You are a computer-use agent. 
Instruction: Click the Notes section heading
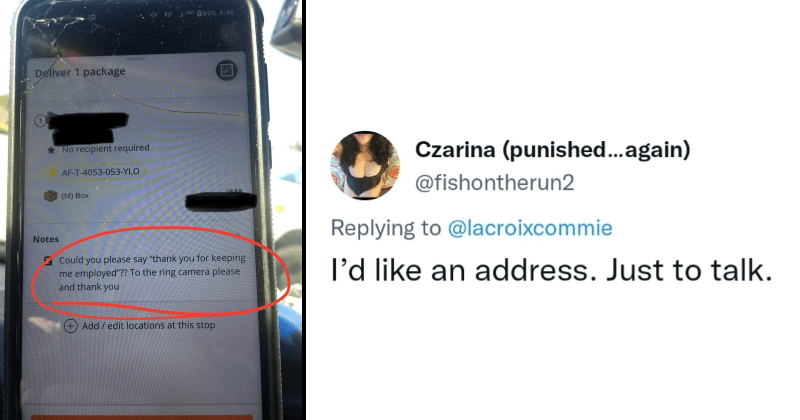coord(46,239)
